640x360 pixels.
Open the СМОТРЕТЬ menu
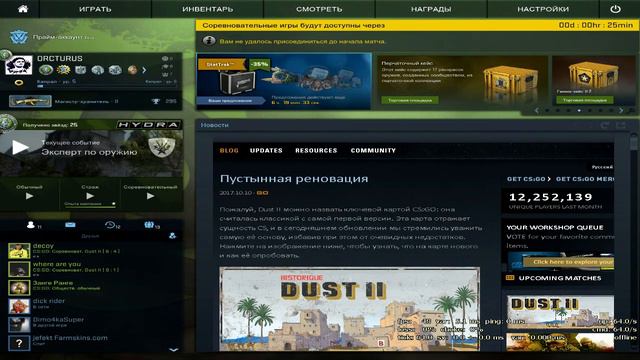(319, 9)
